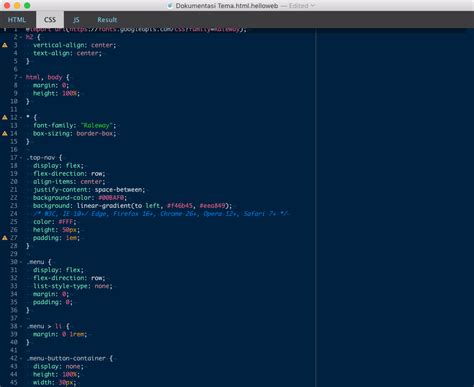The width and height of the screenshot is (474, 387).
Task: Click the color: #FFF declaration
Action: tap(55, 222)
